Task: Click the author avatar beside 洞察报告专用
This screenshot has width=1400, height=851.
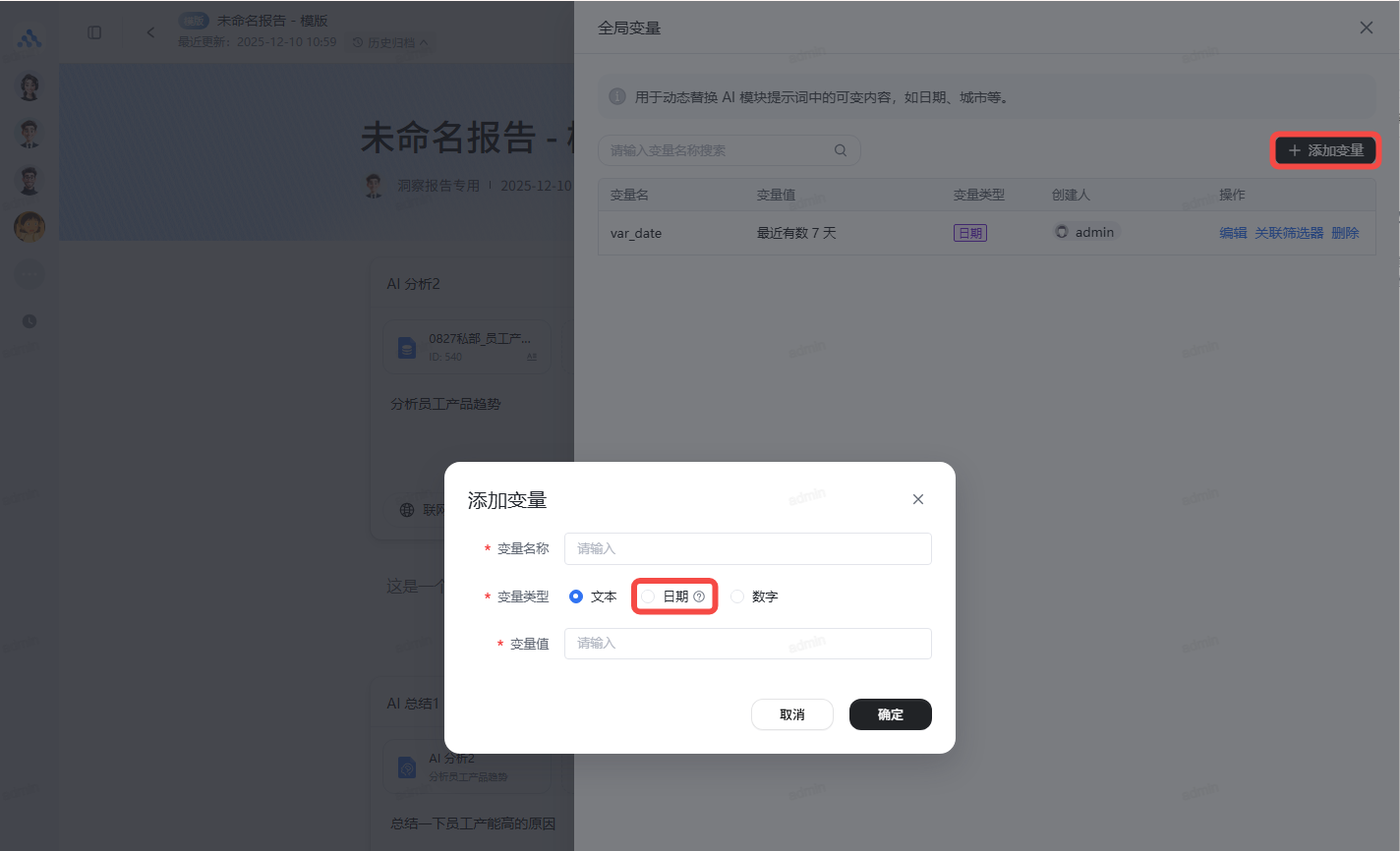Action: (x=374, y=186)
